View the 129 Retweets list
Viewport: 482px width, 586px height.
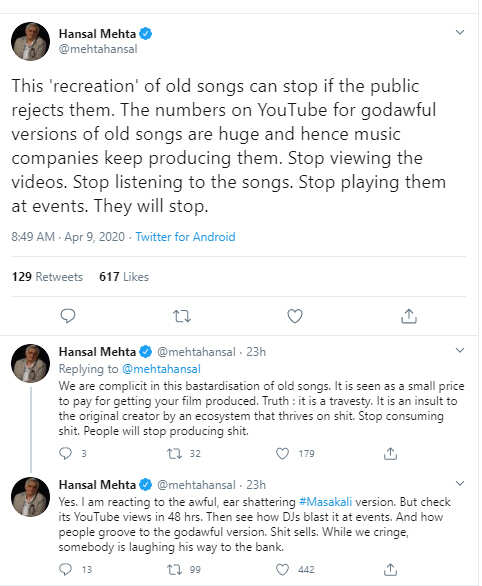click(47, 277)
